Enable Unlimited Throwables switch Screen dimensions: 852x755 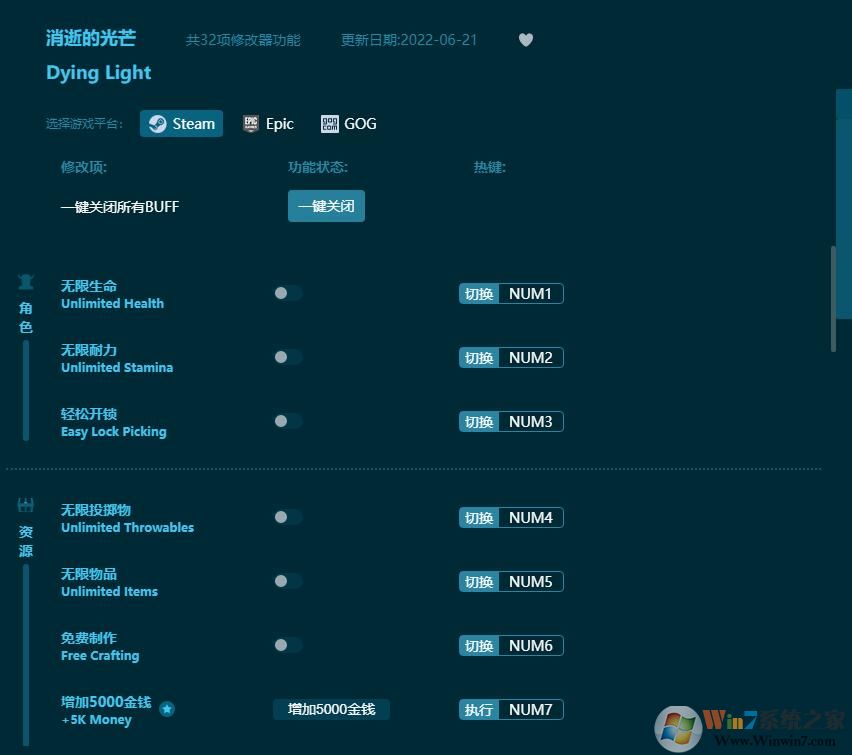(288, 517)
